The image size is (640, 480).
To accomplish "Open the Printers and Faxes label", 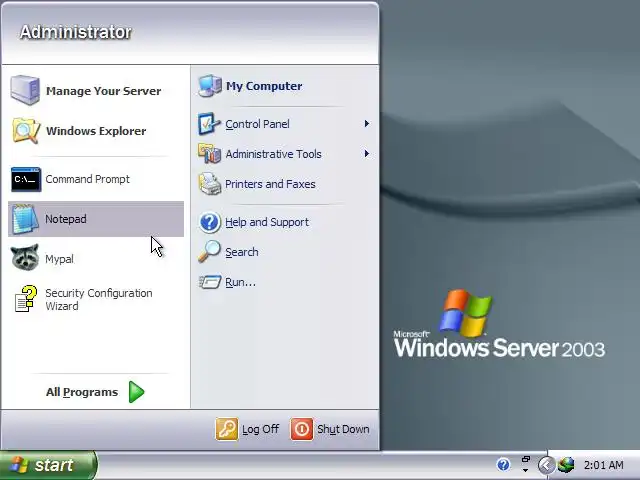I will 270,184.
